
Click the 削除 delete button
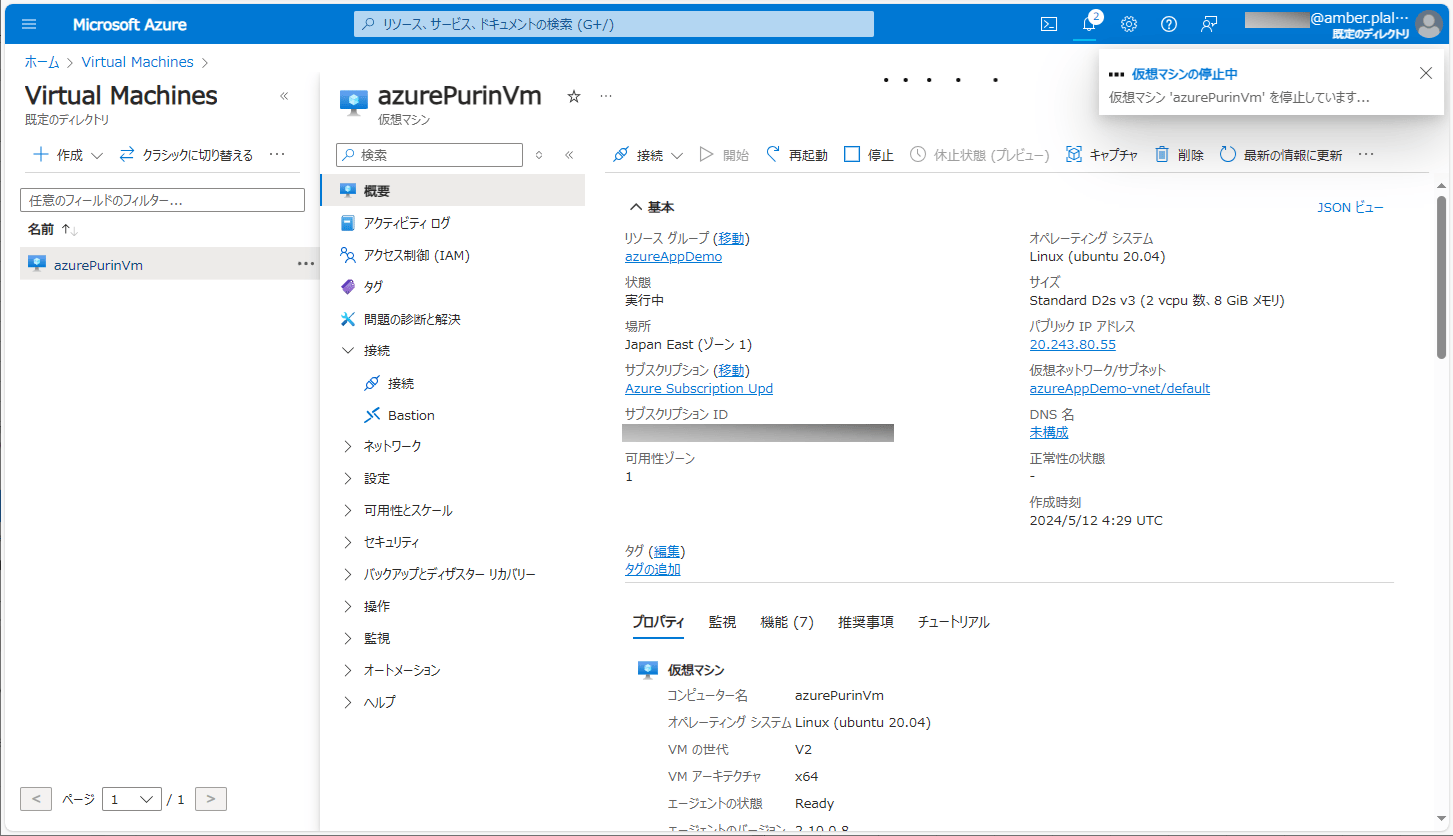pos(1179,155)
